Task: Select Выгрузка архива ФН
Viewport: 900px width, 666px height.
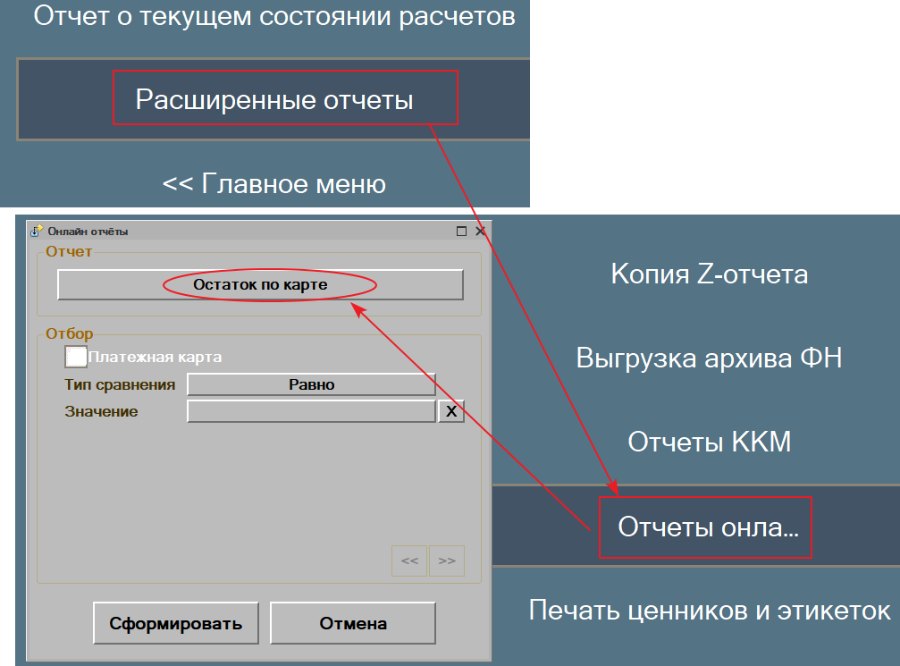Action: (x=709, y=358)
